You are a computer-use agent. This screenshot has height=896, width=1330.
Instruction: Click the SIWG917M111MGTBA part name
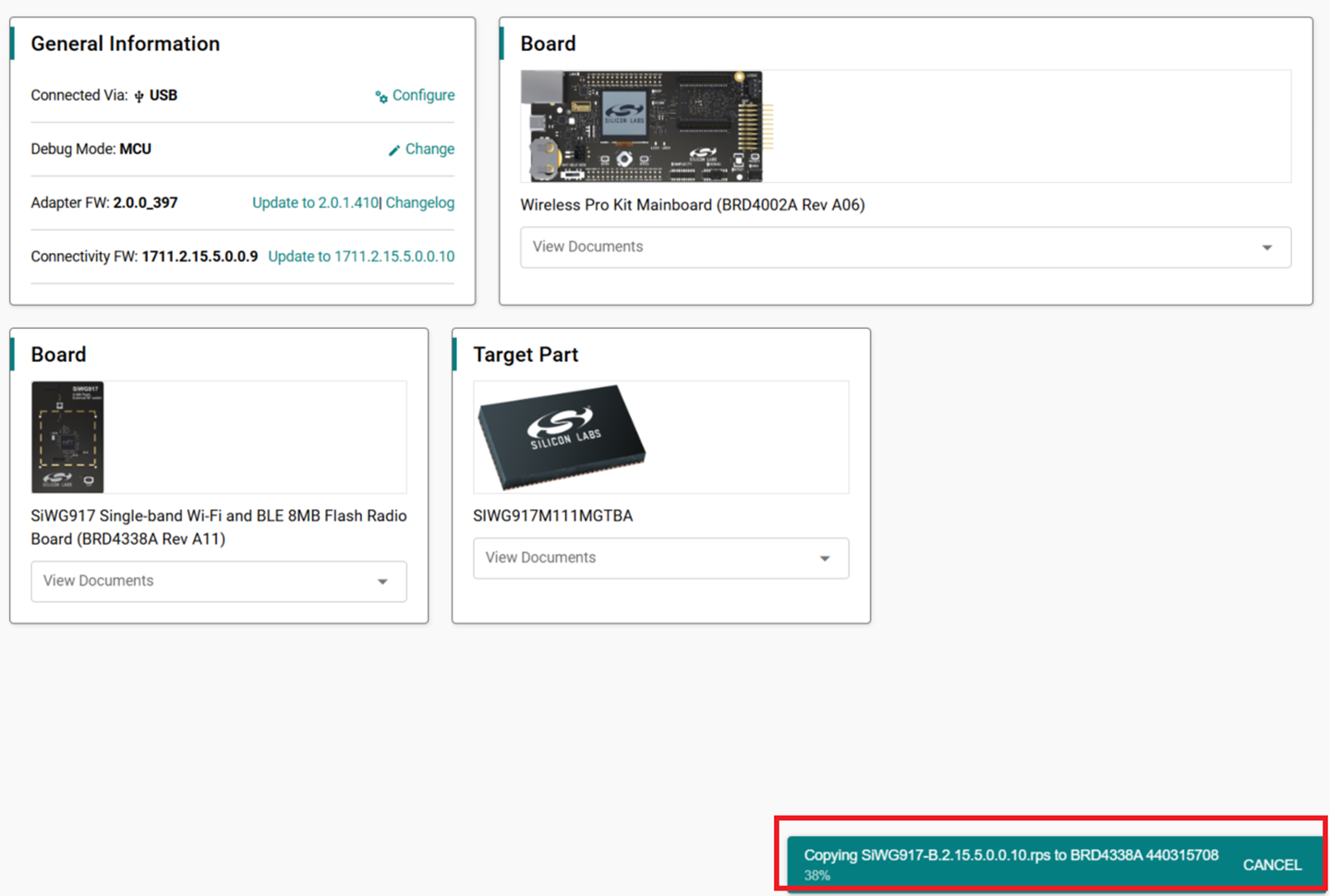(552, 516)
